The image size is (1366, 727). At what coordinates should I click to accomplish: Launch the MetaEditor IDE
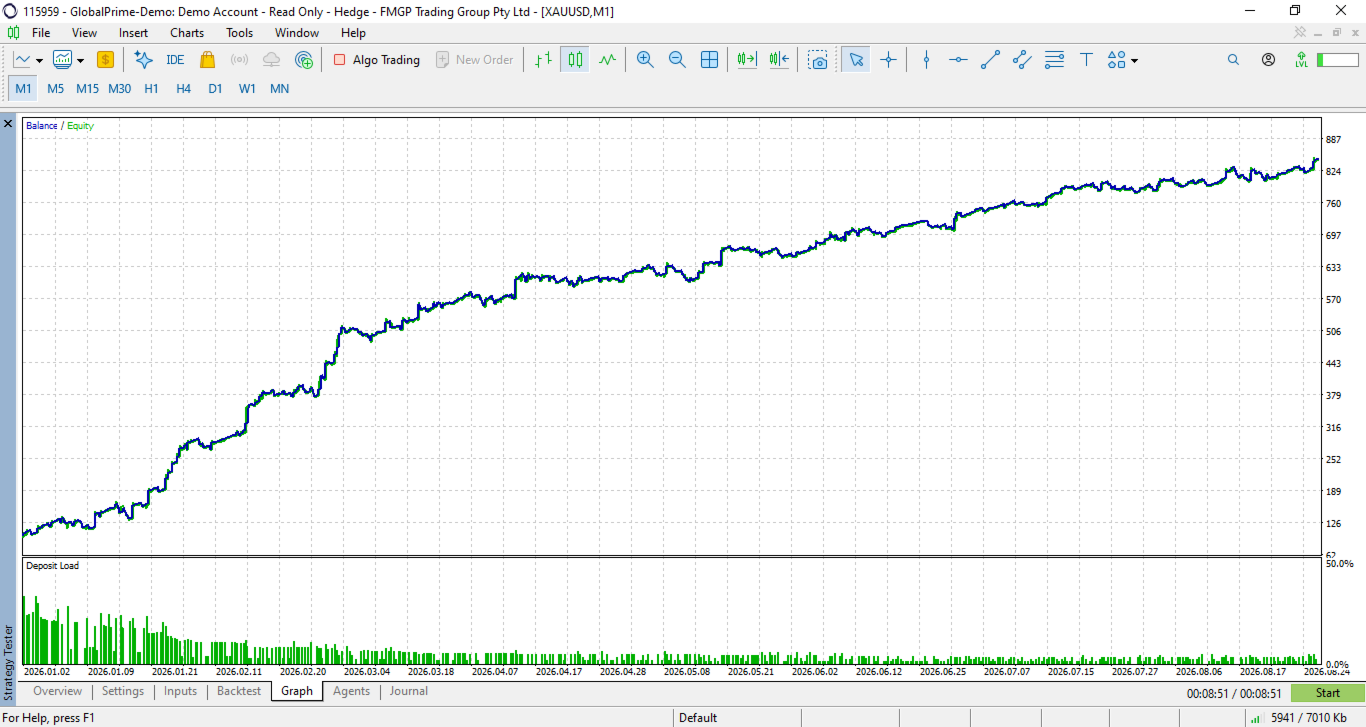[x=175, y=60]
